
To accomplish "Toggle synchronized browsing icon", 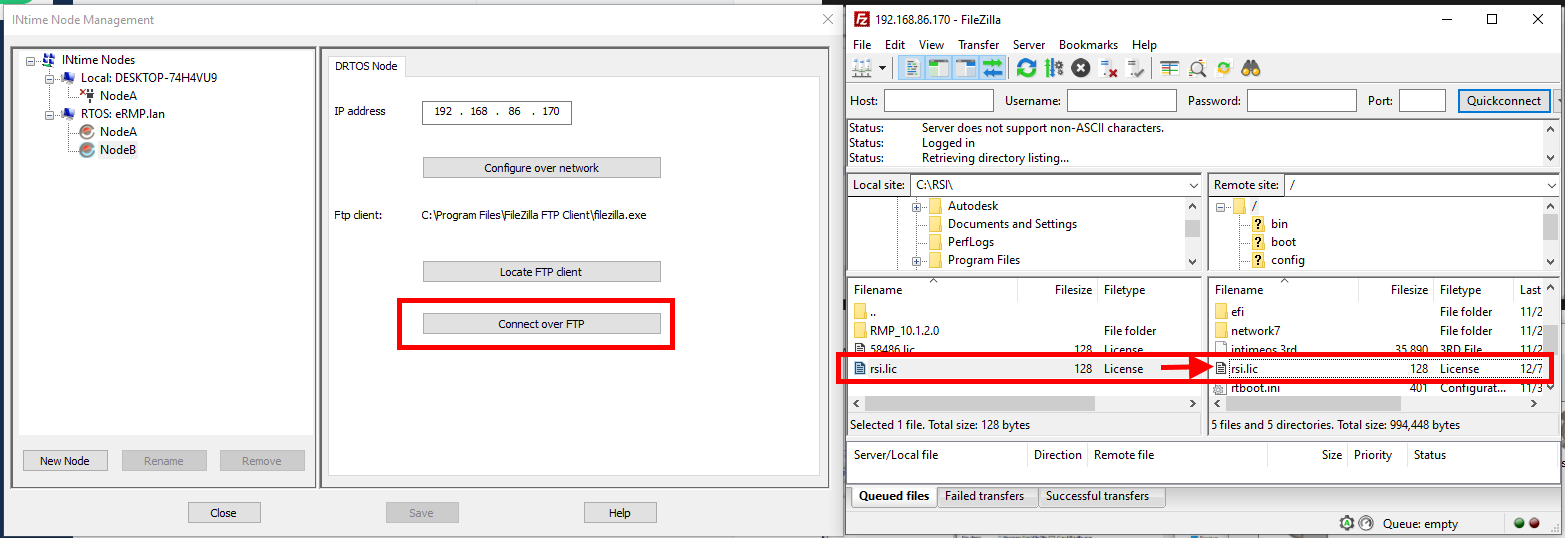I will click(x=1224, y=68).
